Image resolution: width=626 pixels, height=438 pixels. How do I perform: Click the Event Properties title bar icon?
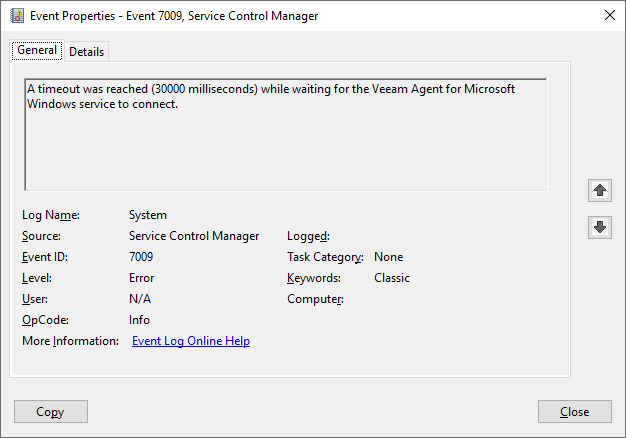pyautogui.click(x=17, y=16)
